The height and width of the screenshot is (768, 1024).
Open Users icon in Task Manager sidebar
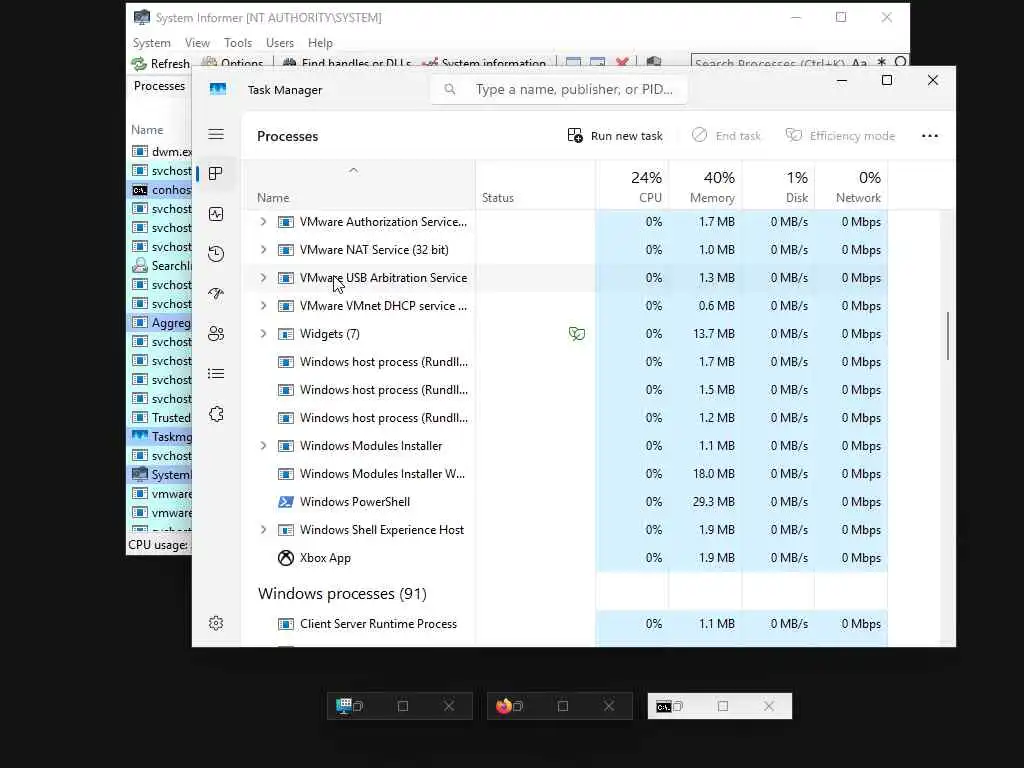(216, 334)
